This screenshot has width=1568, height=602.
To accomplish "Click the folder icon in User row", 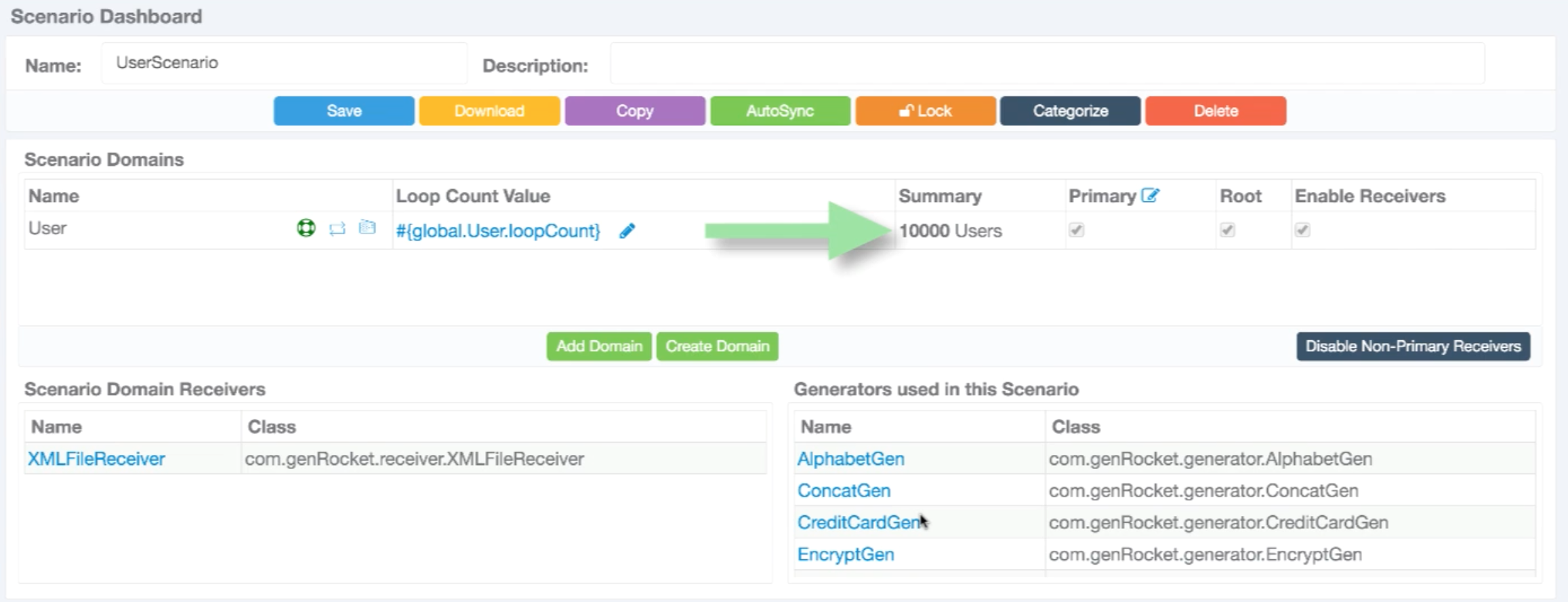I will pyautogui.click(x=367, y=228).
